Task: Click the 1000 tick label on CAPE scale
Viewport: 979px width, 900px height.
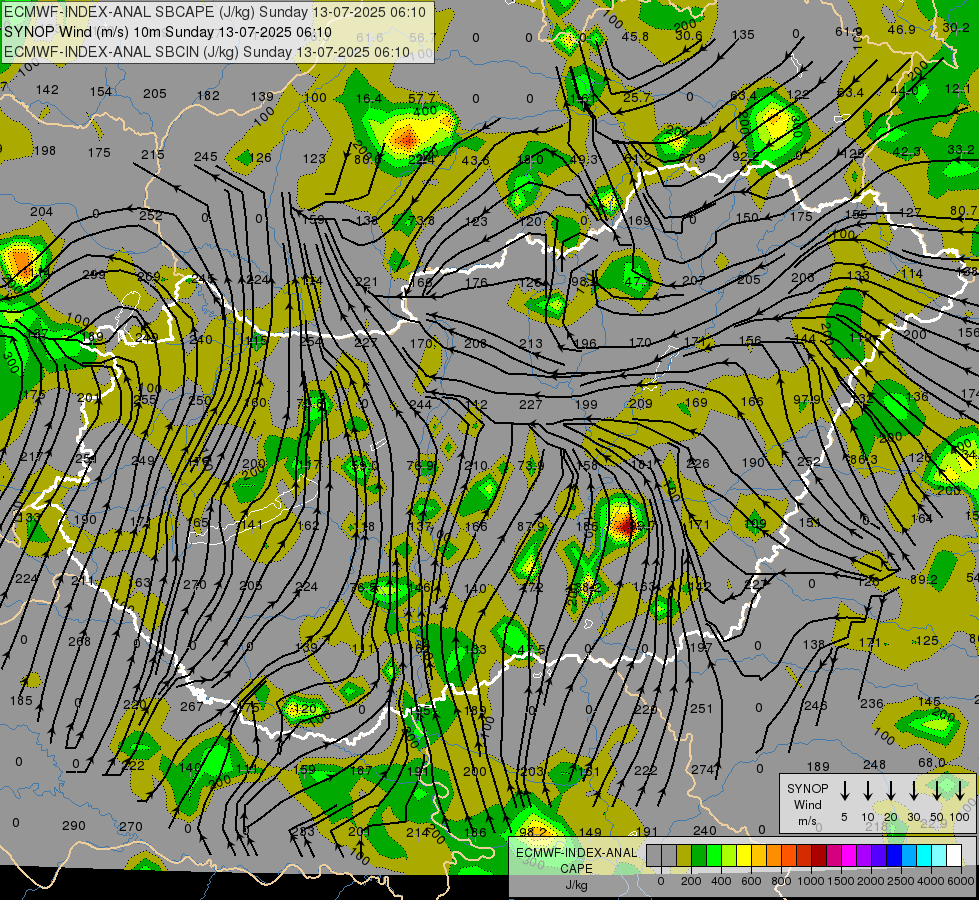Action: (811, 881)
